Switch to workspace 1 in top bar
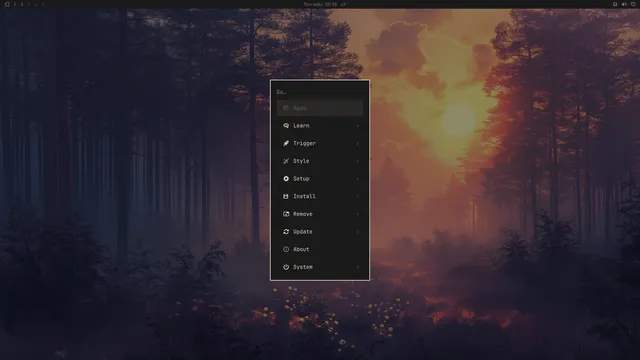Screen dimensions: 640x360 (x=15, y=4)
